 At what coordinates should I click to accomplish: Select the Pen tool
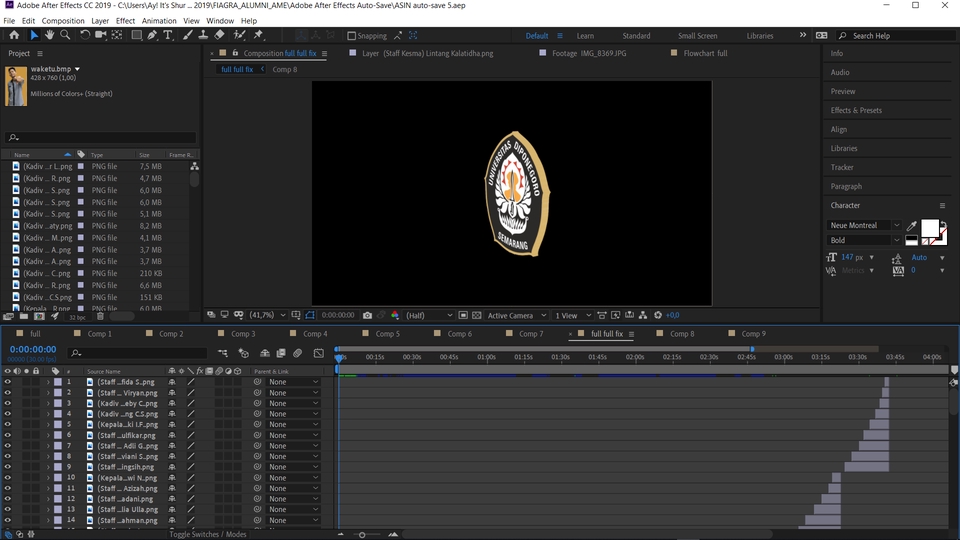(x=152, y=36)
